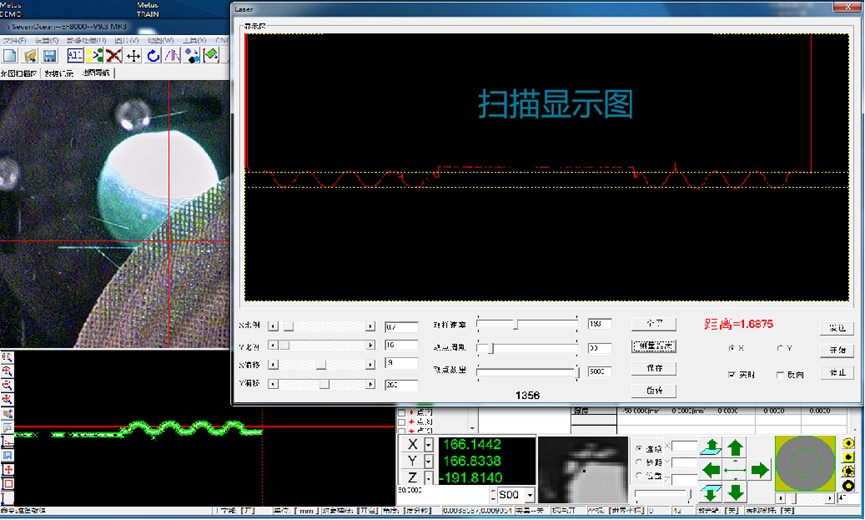Click the 开始 button on the right
Image resolution: width=865 pixels, height=520 pixels.
pos(837,350)
